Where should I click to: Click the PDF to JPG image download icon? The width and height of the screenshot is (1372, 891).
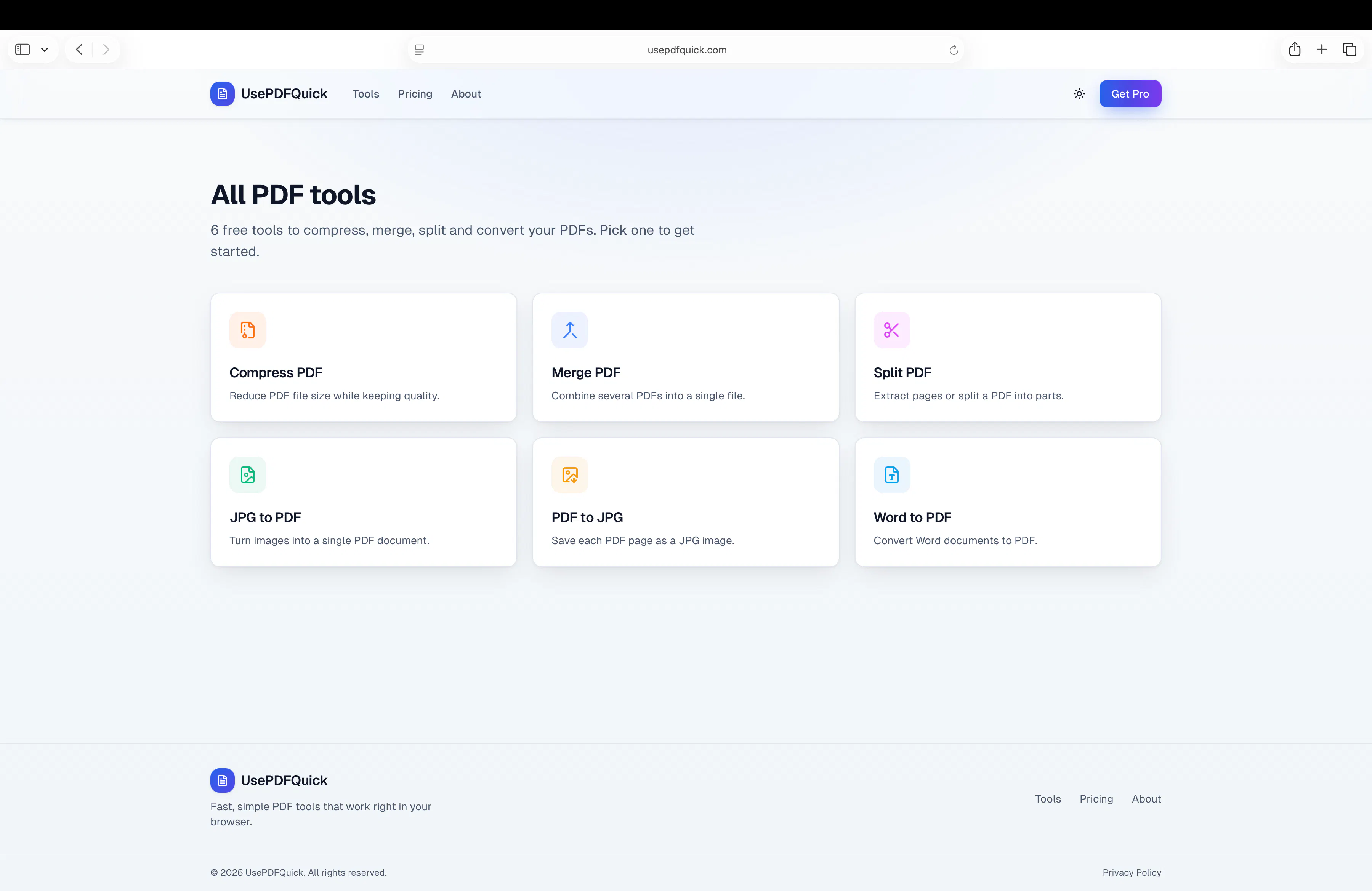coord(569,474)
